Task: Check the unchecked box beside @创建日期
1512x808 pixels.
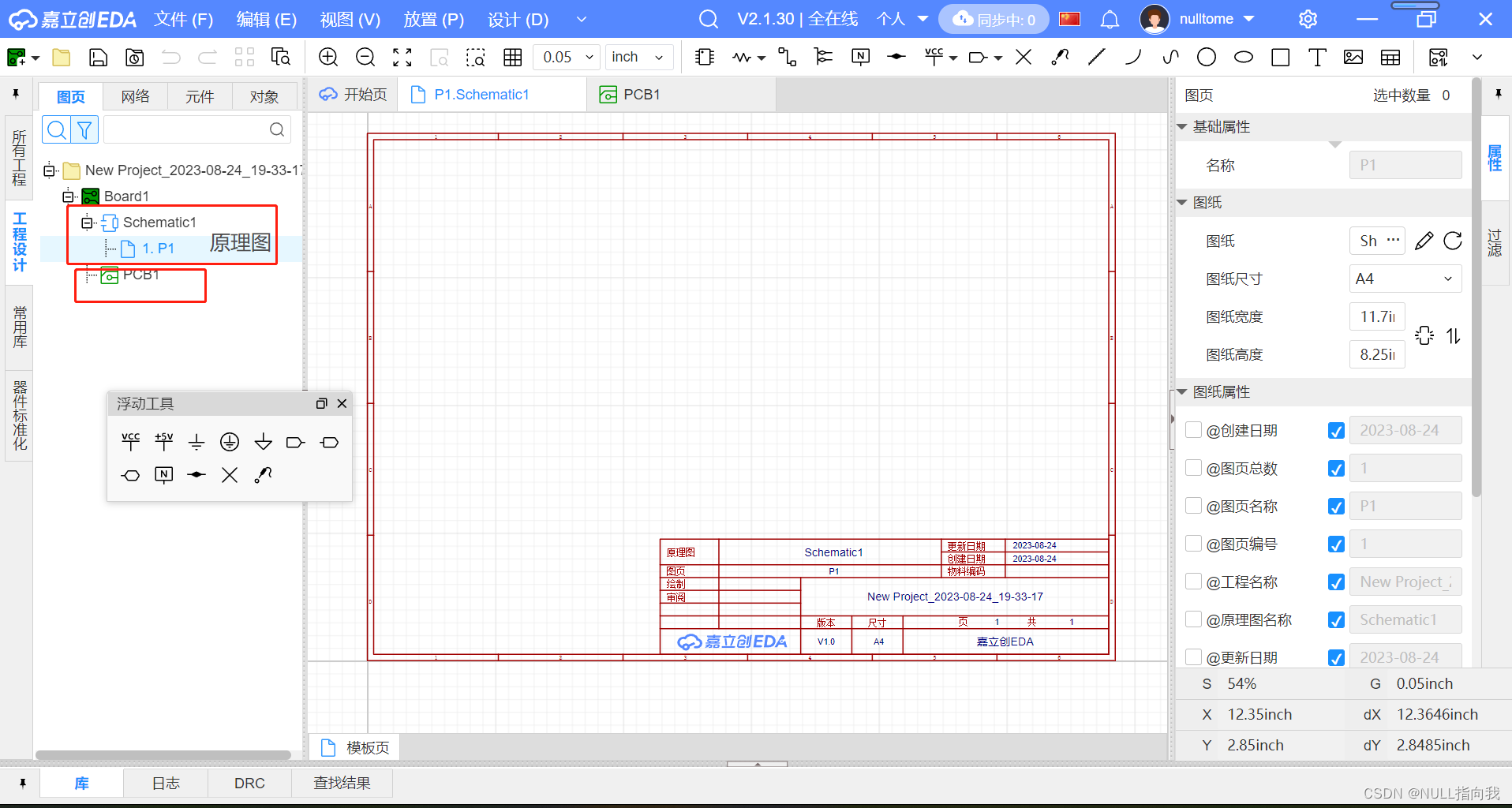Action: (1194, 429)
